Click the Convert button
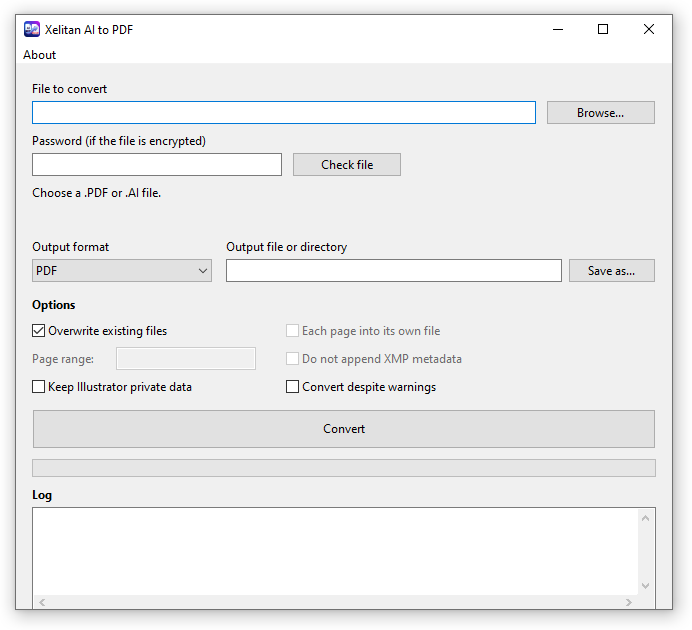Viewport: 692px width, 630px height. tap(344, 429)
